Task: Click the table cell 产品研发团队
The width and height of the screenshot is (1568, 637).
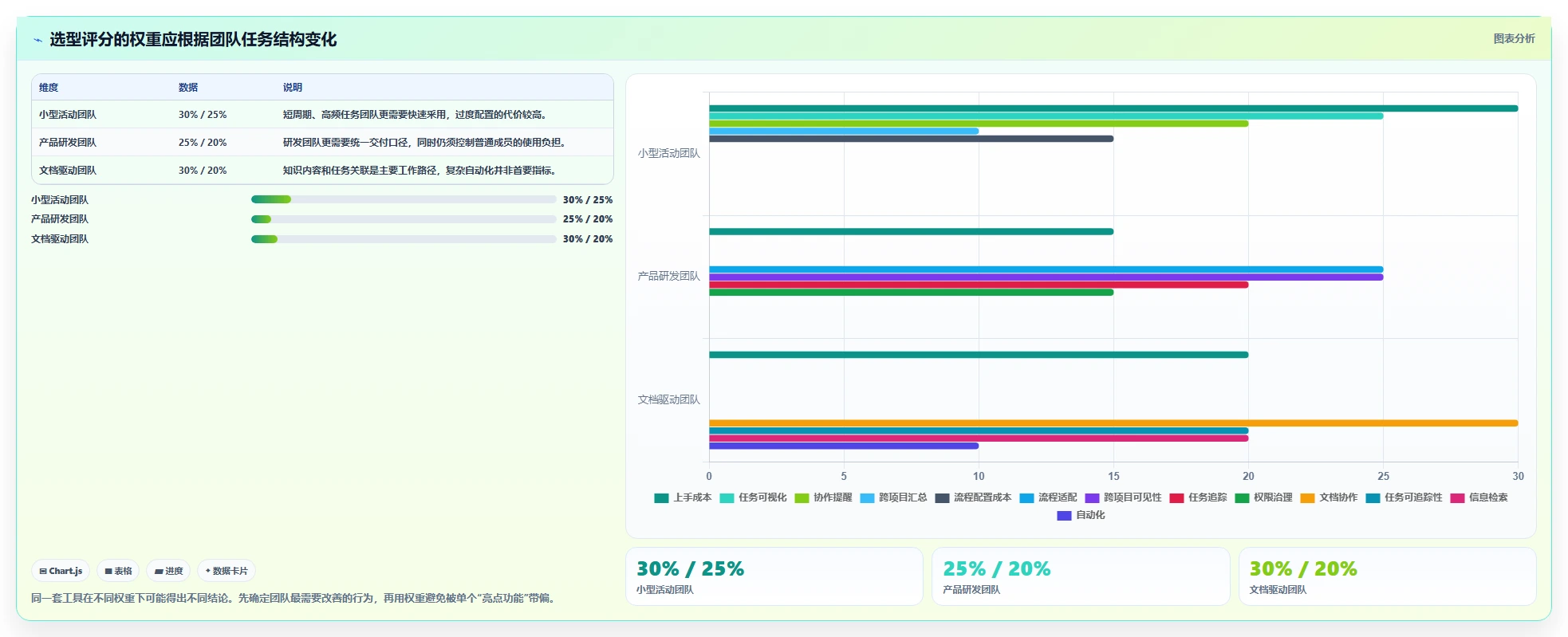Action: [x=68, y=143]
